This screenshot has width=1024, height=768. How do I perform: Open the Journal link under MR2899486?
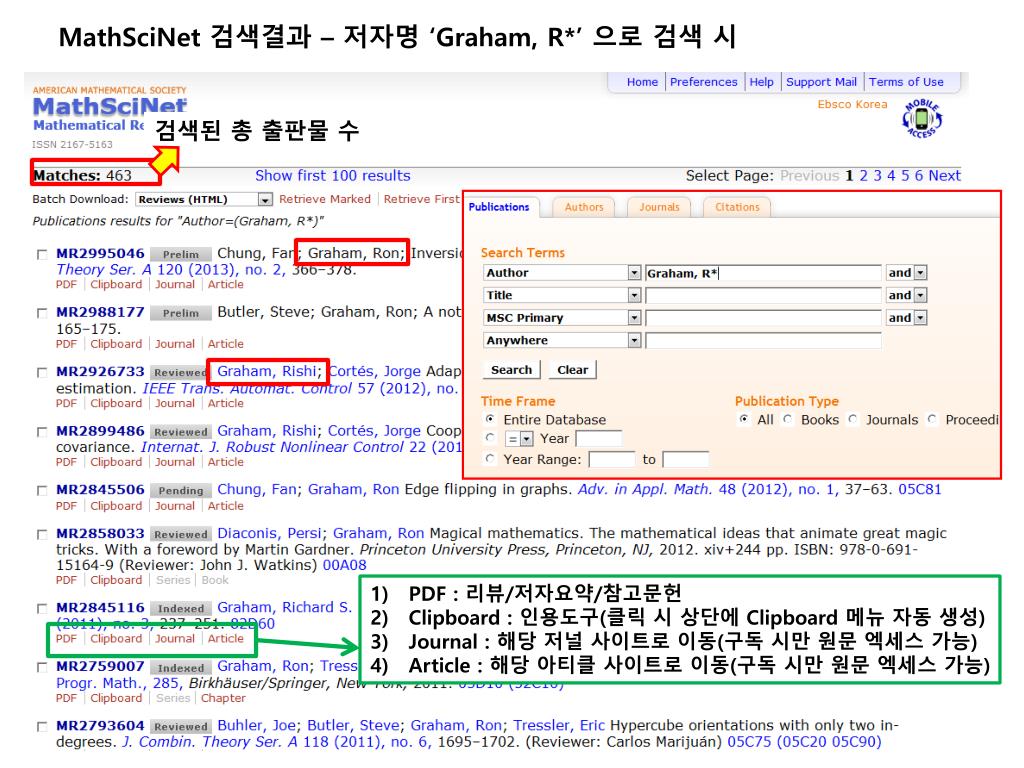[174, 462]
